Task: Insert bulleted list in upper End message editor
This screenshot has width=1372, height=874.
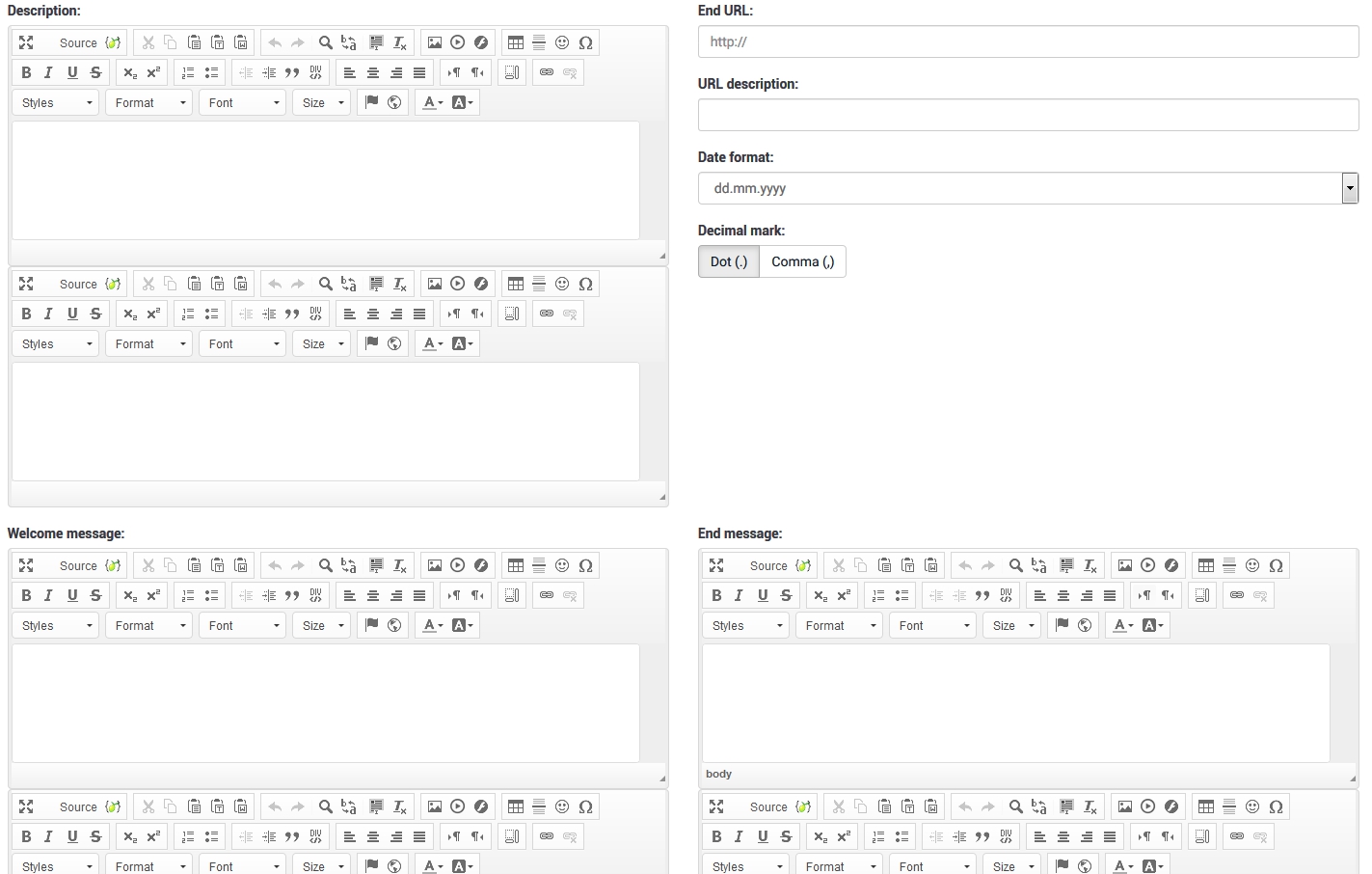Action: (901, 595)
